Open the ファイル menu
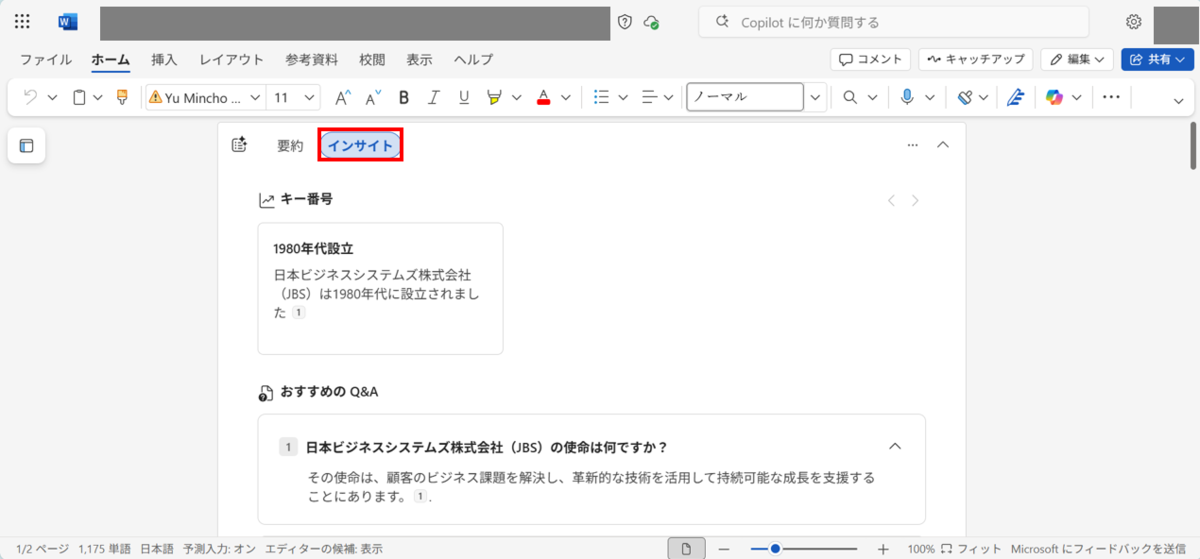 tap(46, 60)
